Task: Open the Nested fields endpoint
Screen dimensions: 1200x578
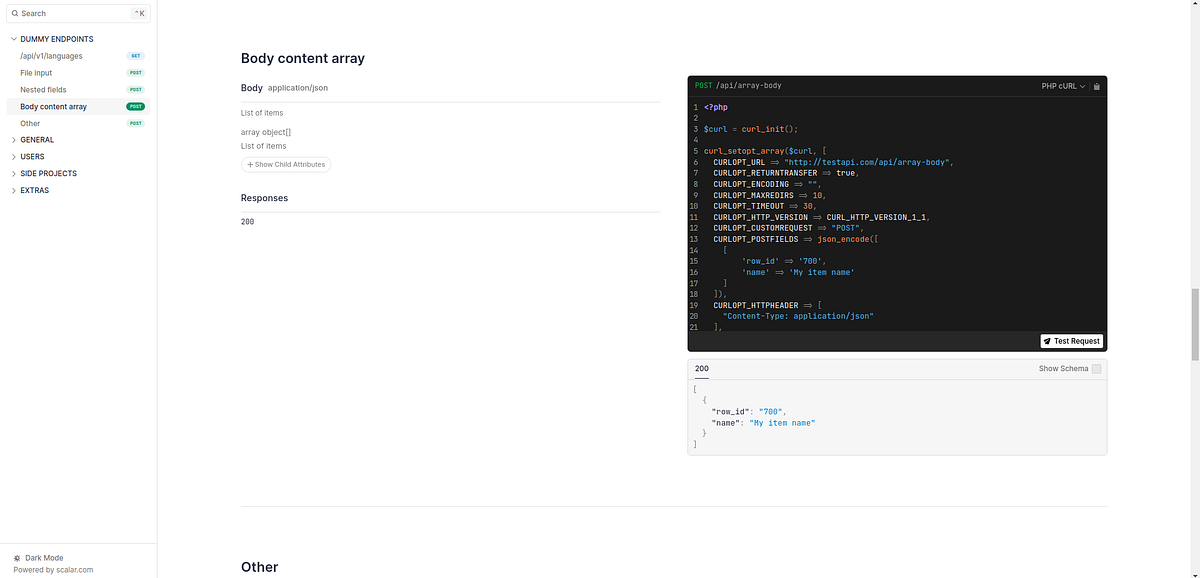Action: click(x=43, y=90)
